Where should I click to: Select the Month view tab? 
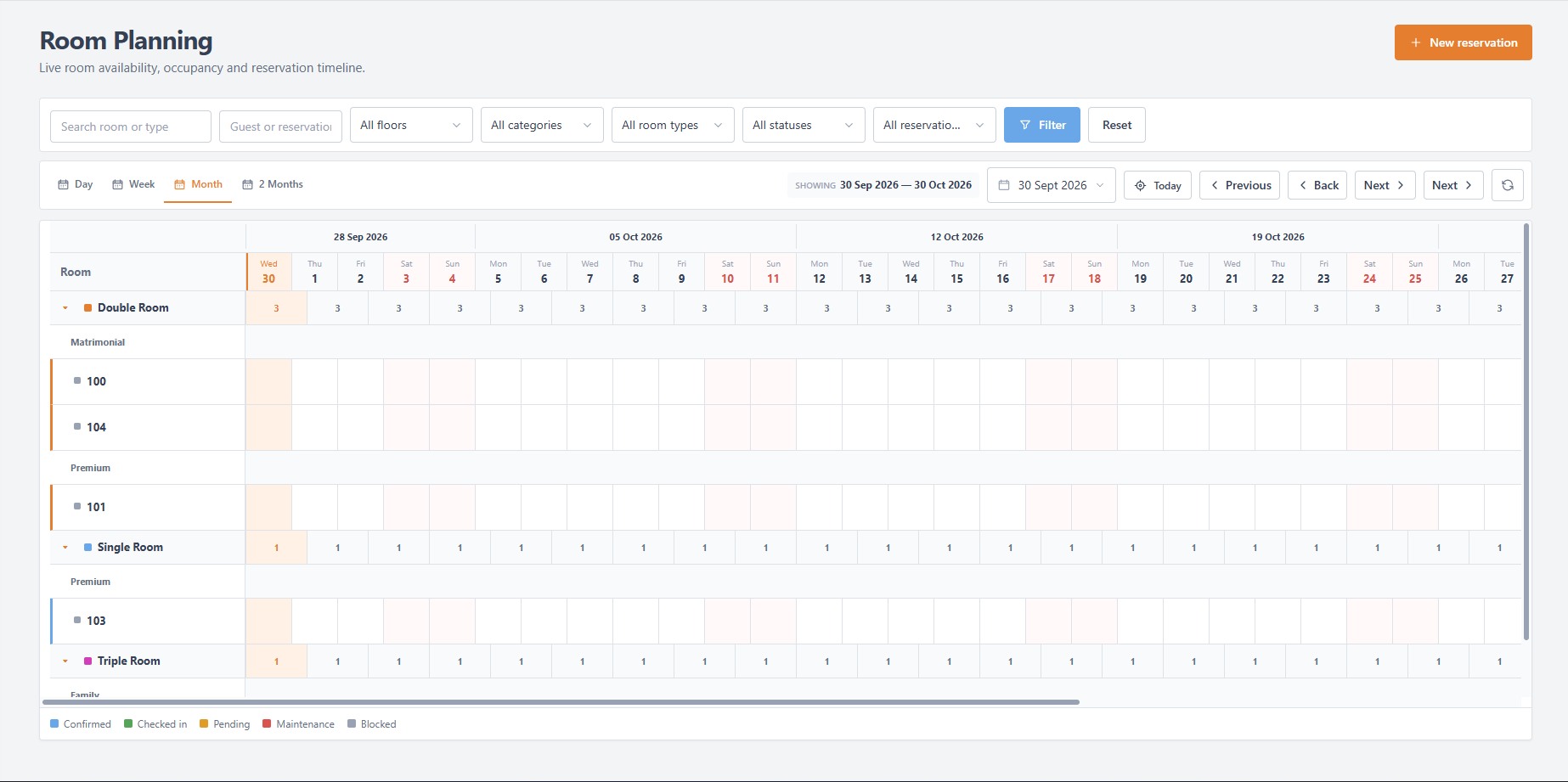(x=198, y=184)
